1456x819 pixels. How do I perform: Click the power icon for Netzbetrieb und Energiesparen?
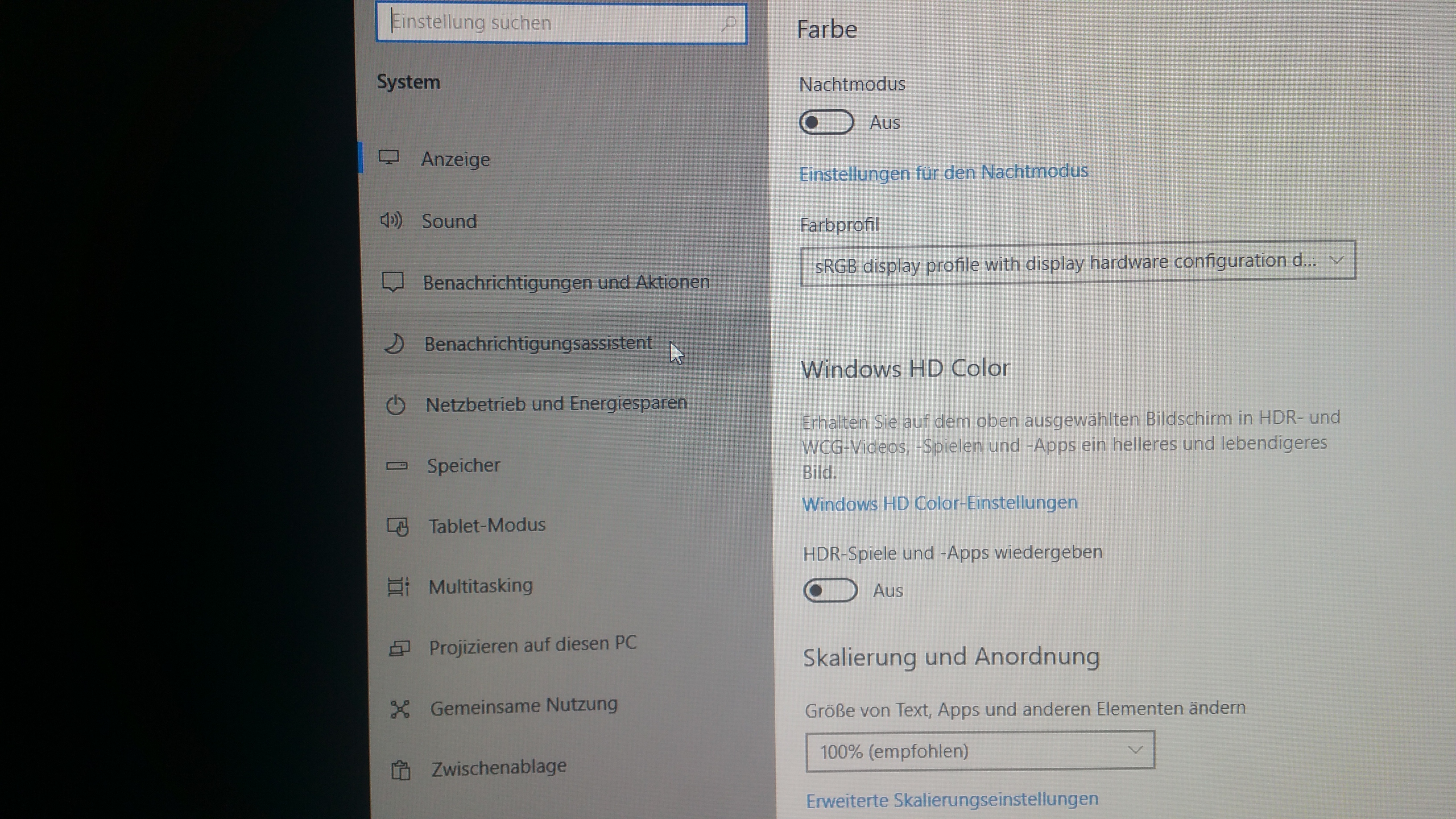coord(396,405)
